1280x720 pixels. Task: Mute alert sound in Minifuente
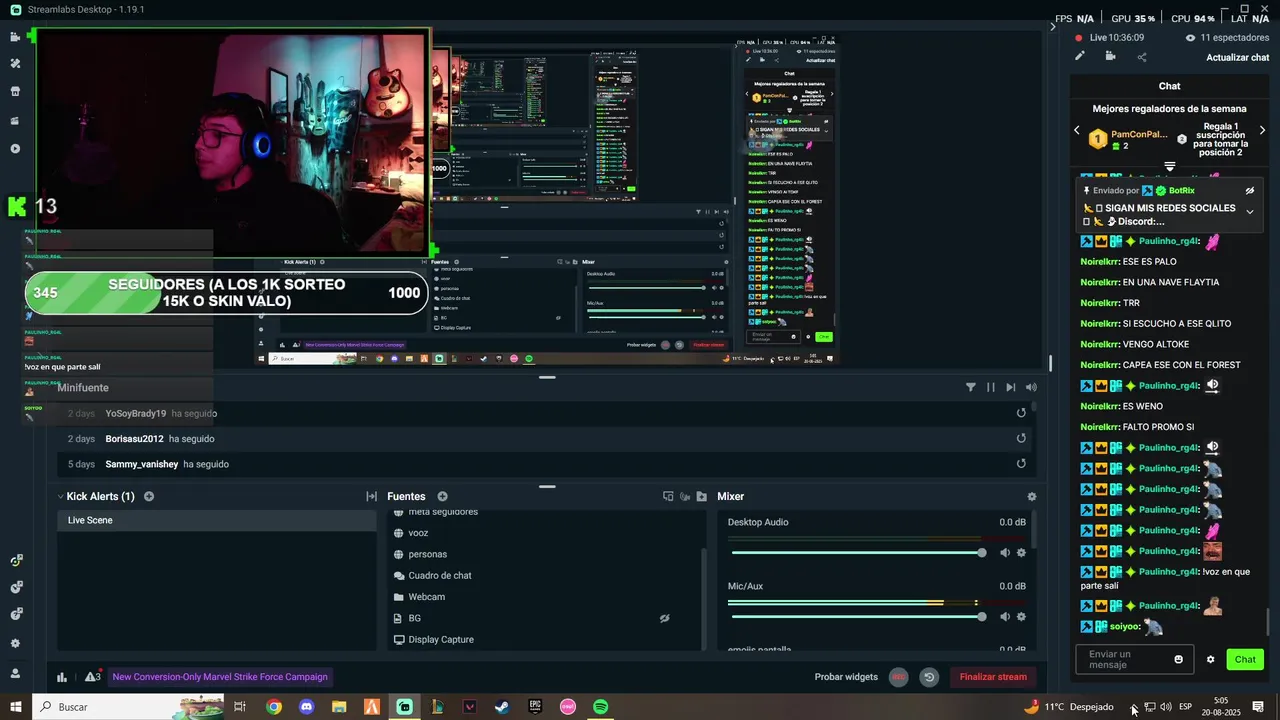[1031, 387]
